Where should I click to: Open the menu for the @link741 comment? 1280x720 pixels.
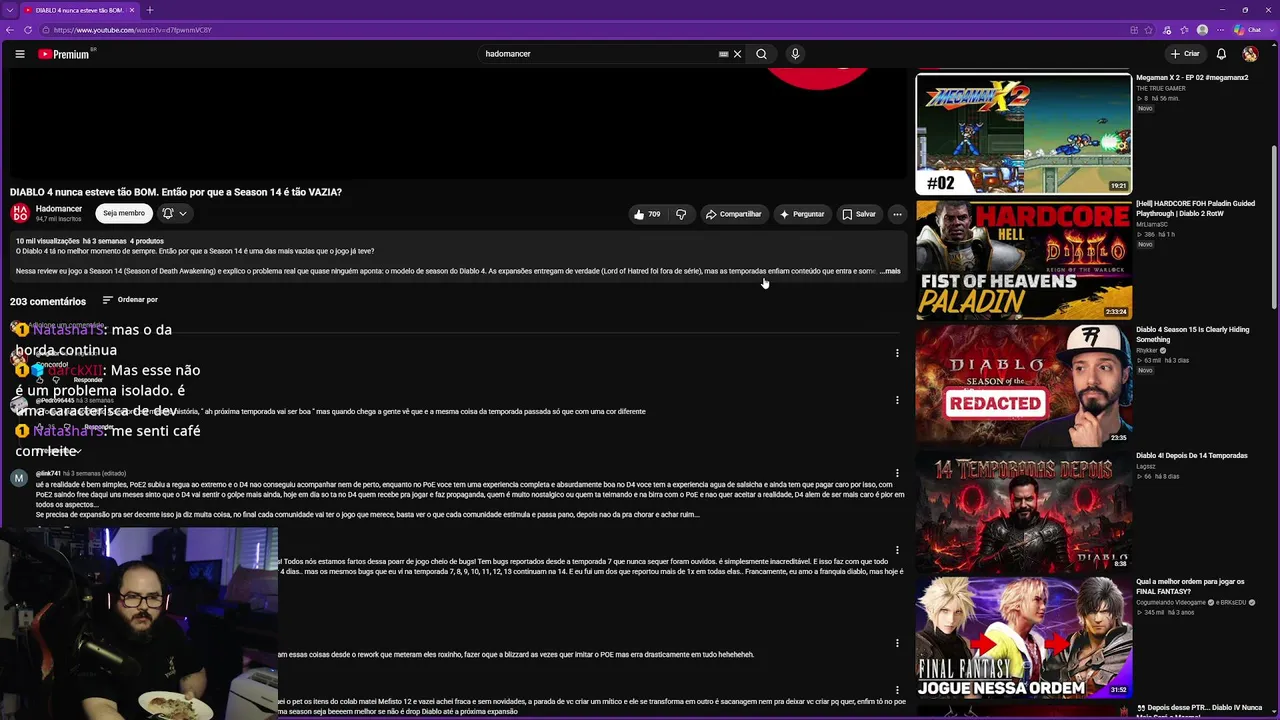click(x=897, y=473)
